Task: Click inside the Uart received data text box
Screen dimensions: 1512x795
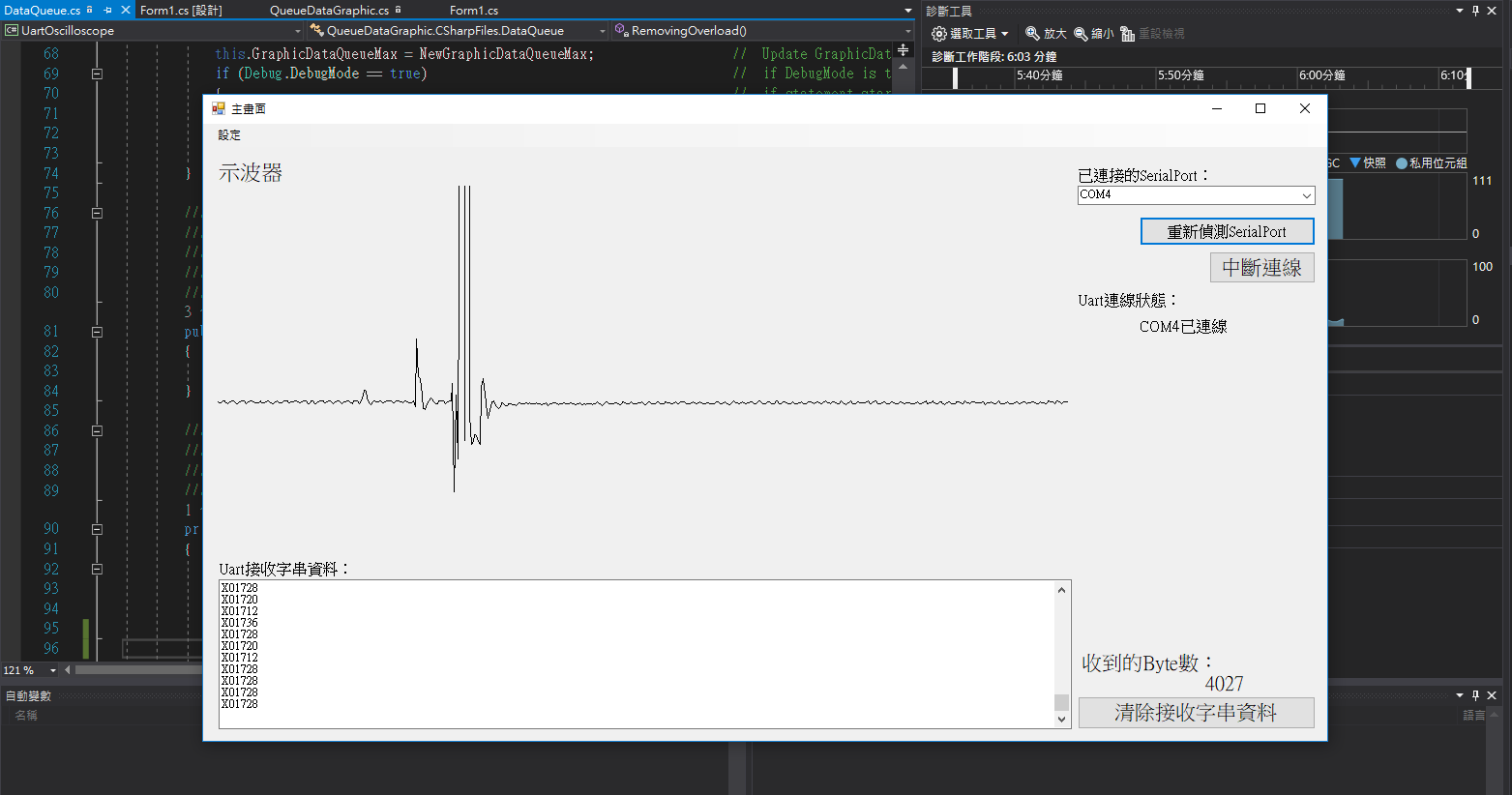Action: click(637, 654)
